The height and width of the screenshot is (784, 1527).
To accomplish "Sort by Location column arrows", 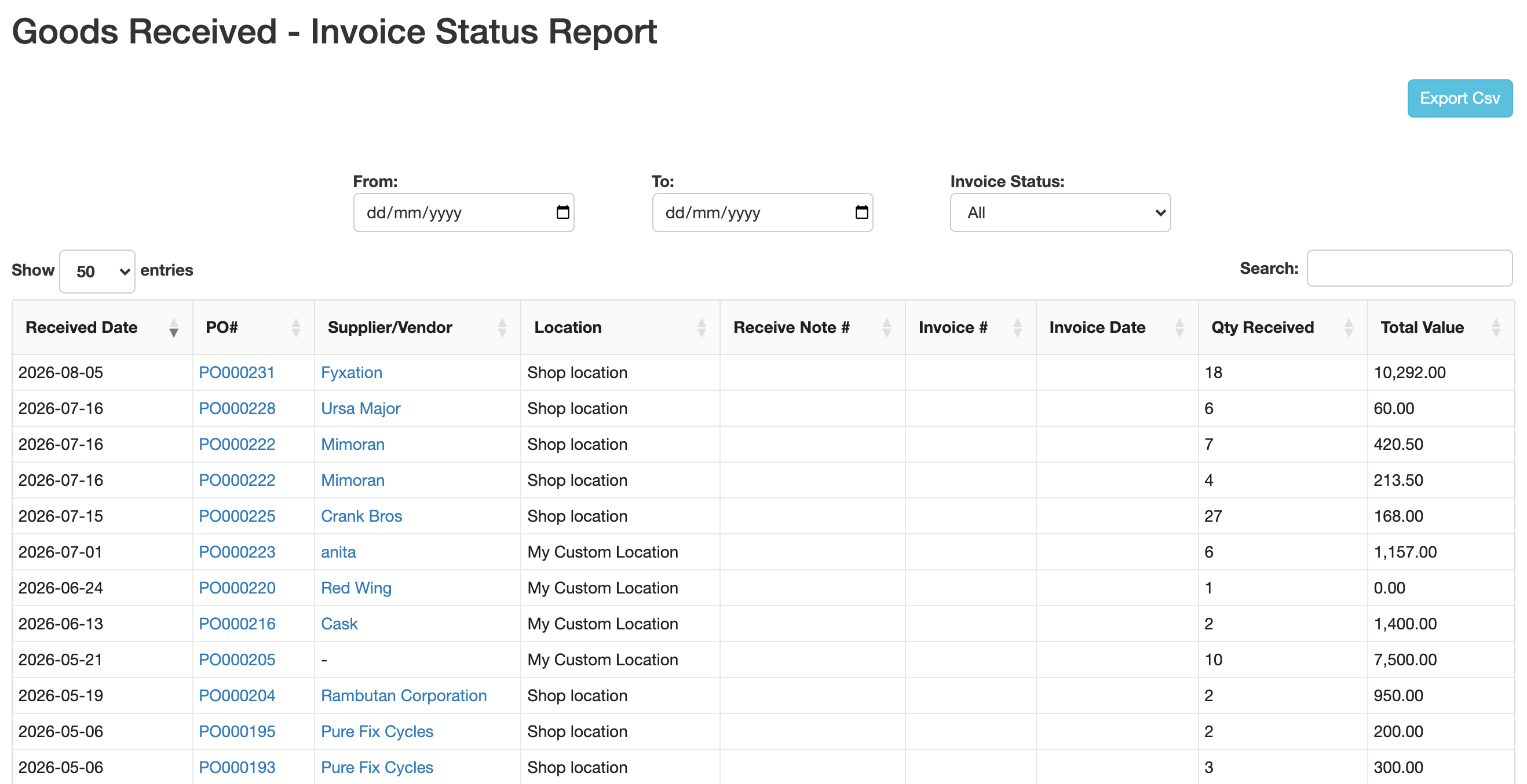I will coord(702,328).
